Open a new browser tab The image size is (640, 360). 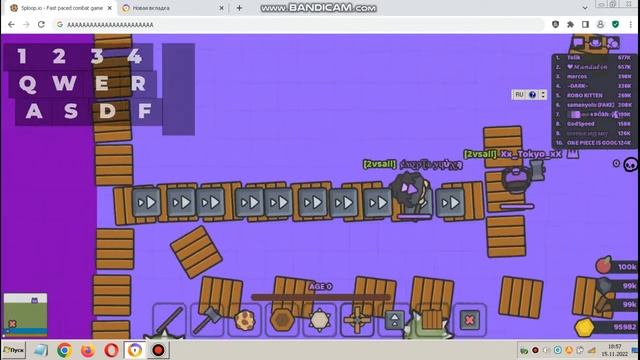coord(239,8)
